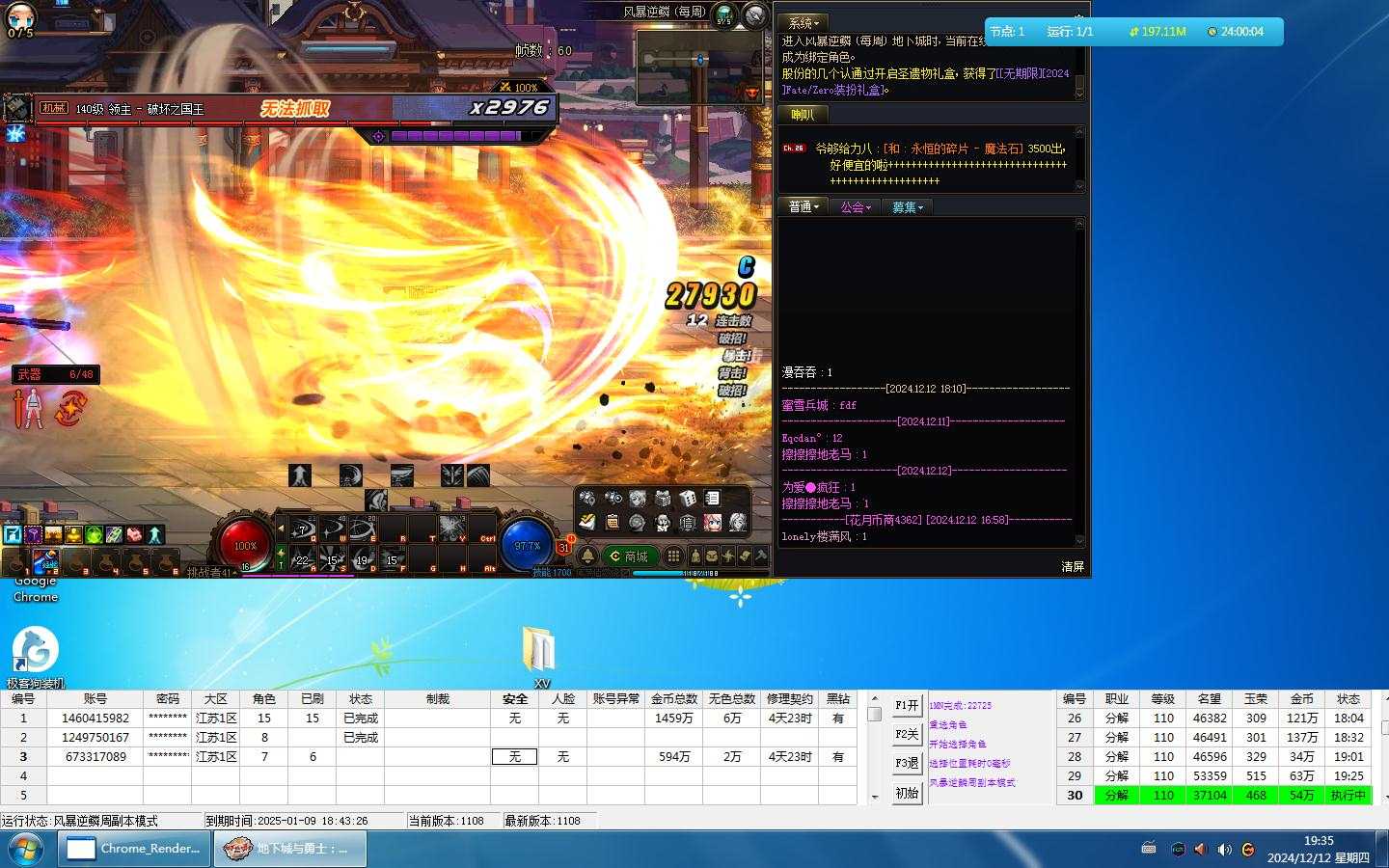
Task: Use the potion in quick item slot 2
Action: pyautogui.click(x=45, y=560)
